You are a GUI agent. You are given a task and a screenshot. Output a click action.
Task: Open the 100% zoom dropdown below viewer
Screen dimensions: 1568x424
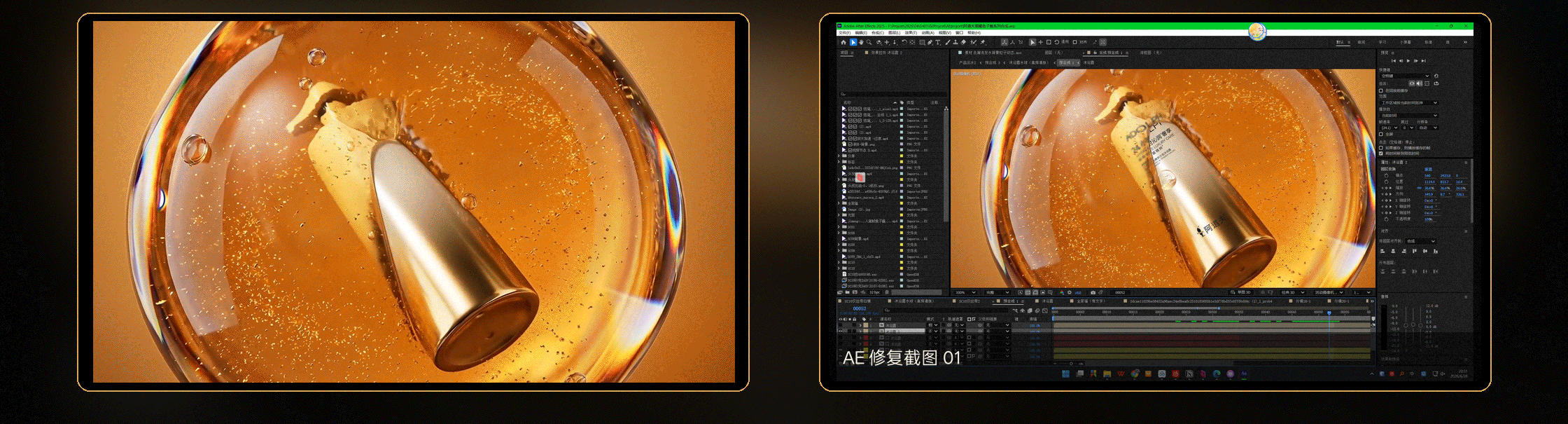coord(965,292)
